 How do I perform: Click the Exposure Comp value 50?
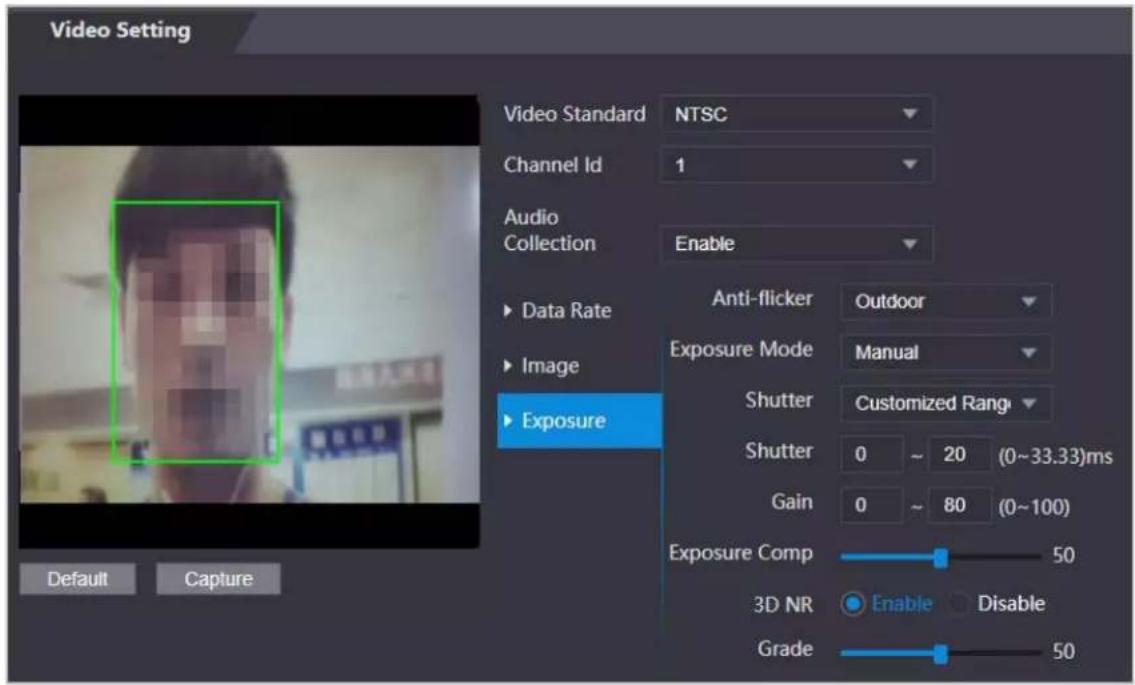tap(1063, 555)
